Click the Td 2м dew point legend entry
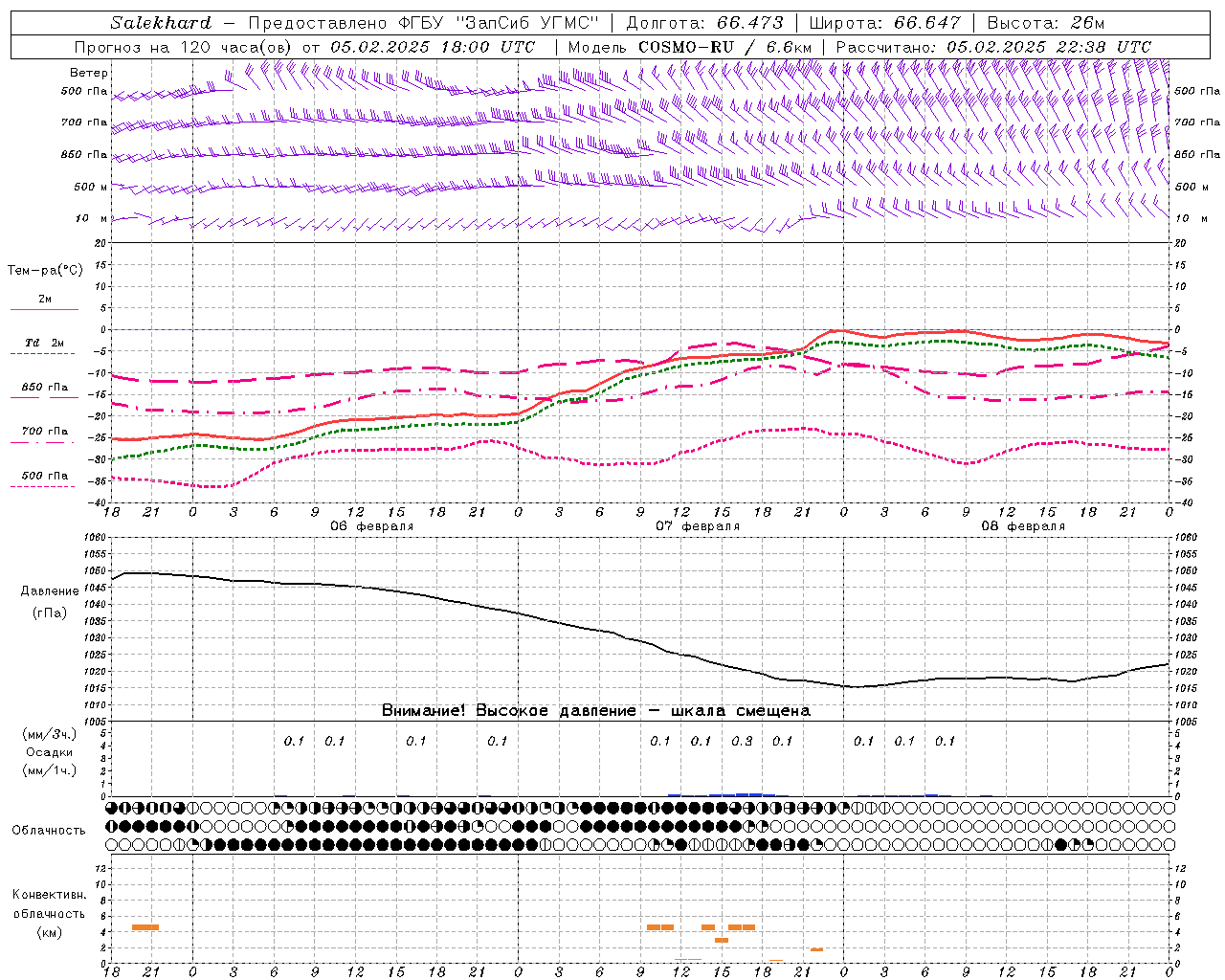 [44, 343]
